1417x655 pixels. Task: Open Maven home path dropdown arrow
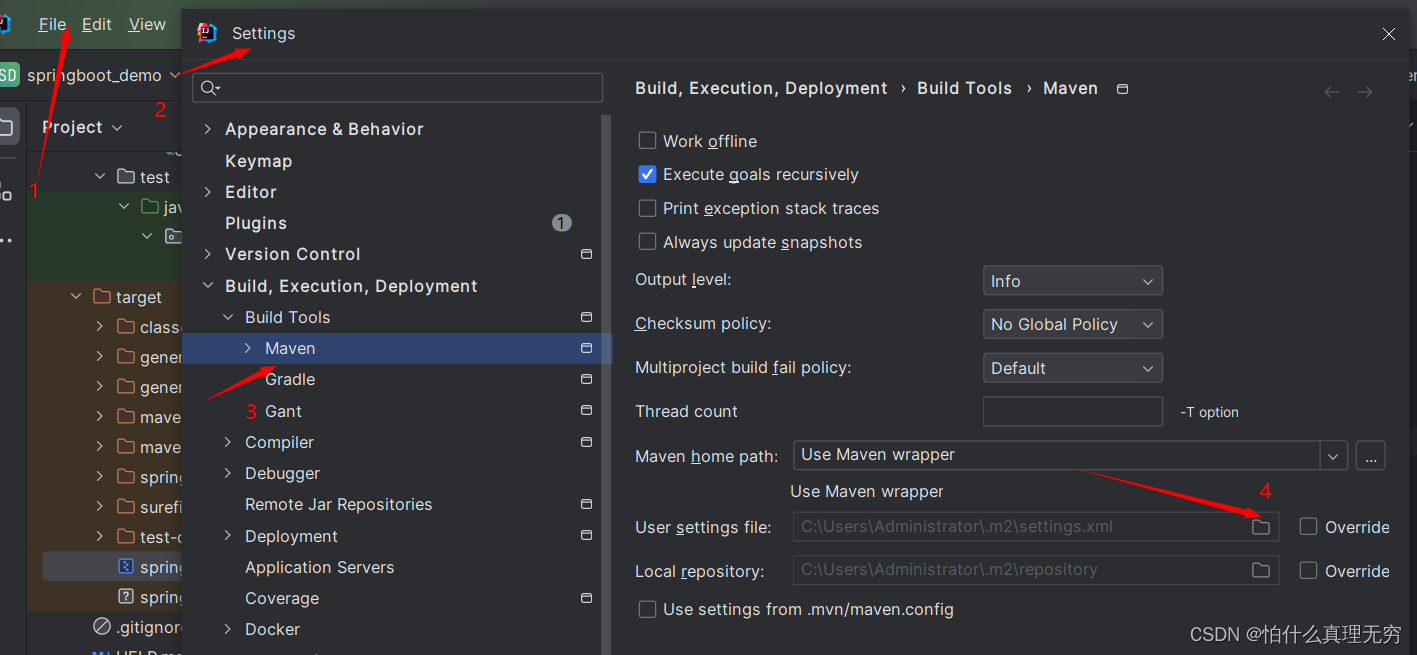[x=1334, y=455]
